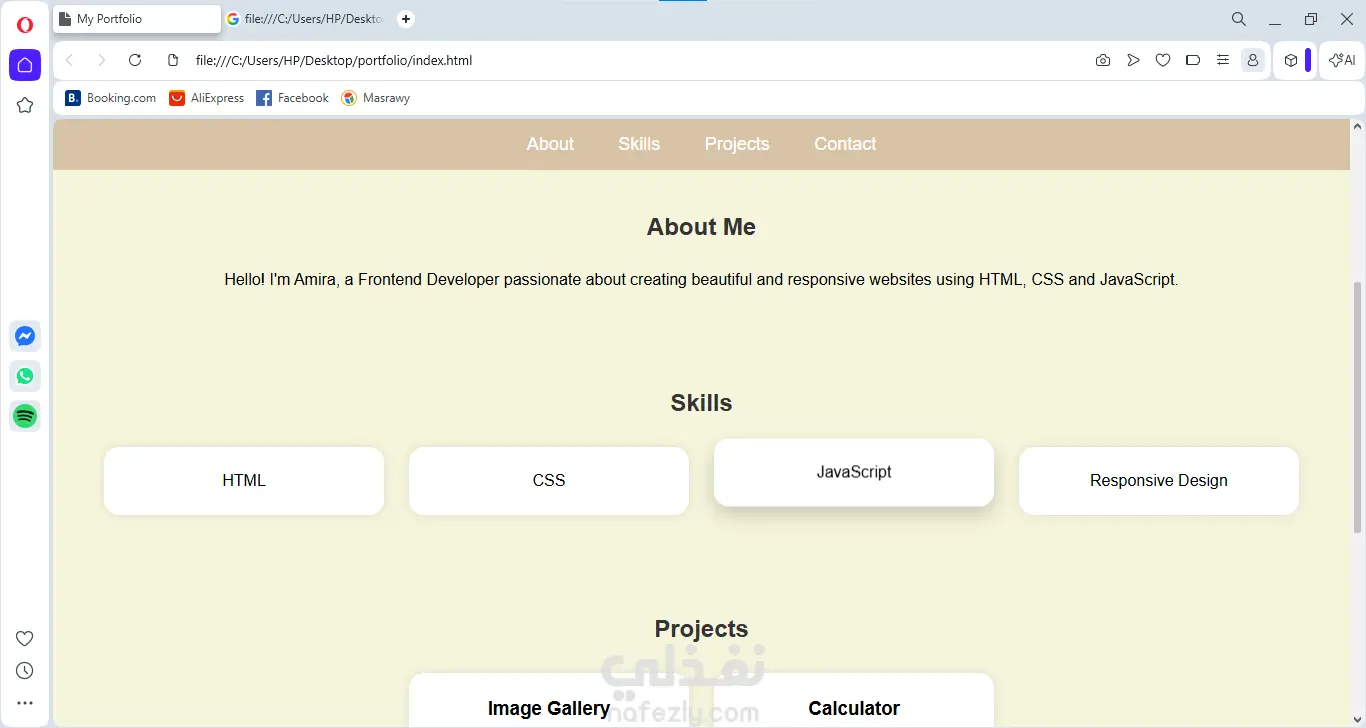Viewport: 1366px width, 728px height.
Task: Click the Image Gallery project card
Action: [x=549, y=700]
